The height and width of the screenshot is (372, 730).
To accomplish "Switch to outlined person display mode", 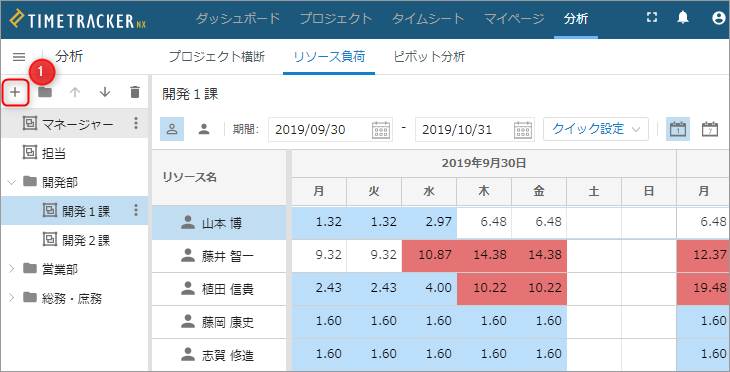I will click(172, 129).
